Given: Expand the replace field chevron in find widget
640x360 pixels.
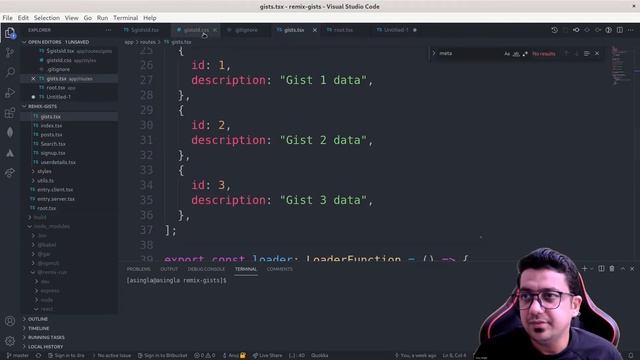Looking at the screenshot, I should pyautogui.click(x=434, y=53).
